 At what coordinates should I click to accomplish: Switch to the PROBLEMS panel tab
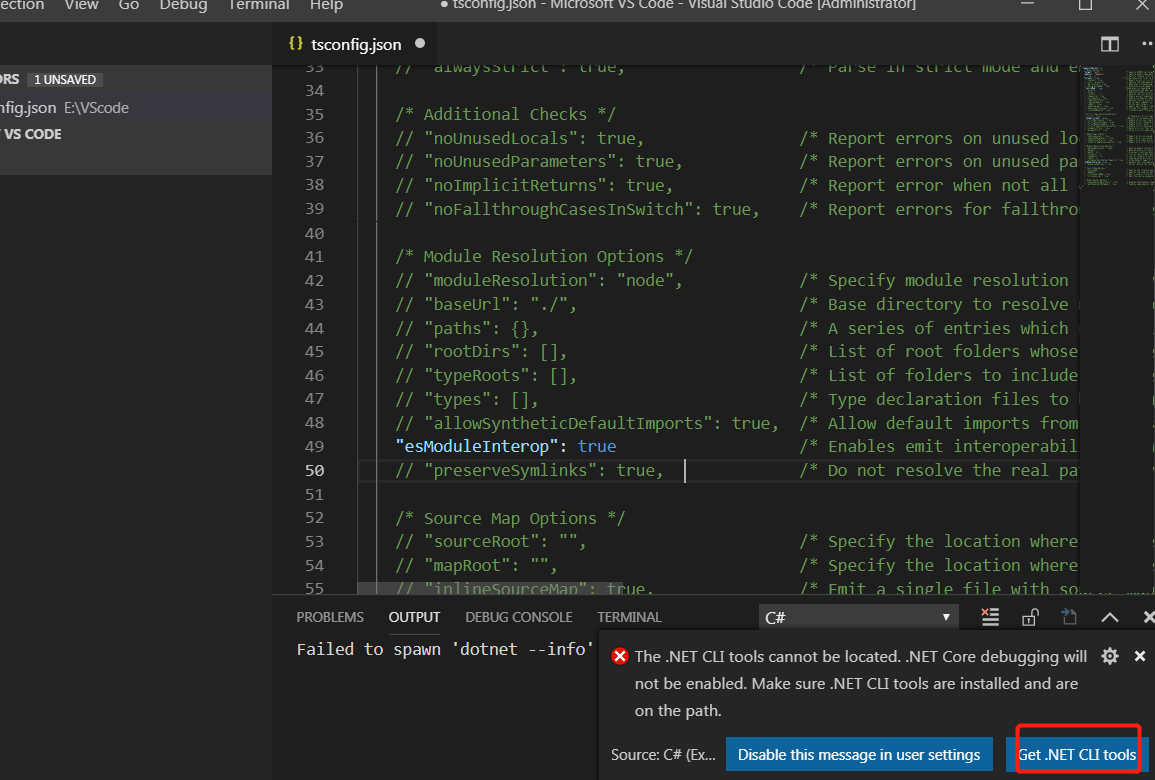(330, 617)
